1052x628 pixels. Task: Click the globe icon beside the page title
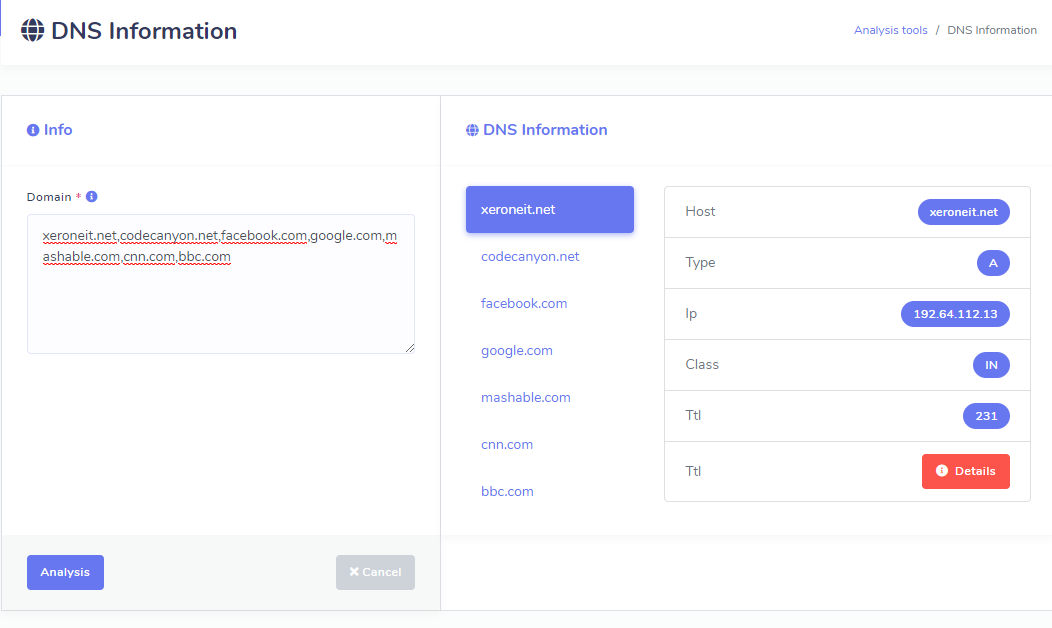click(32, 31)
